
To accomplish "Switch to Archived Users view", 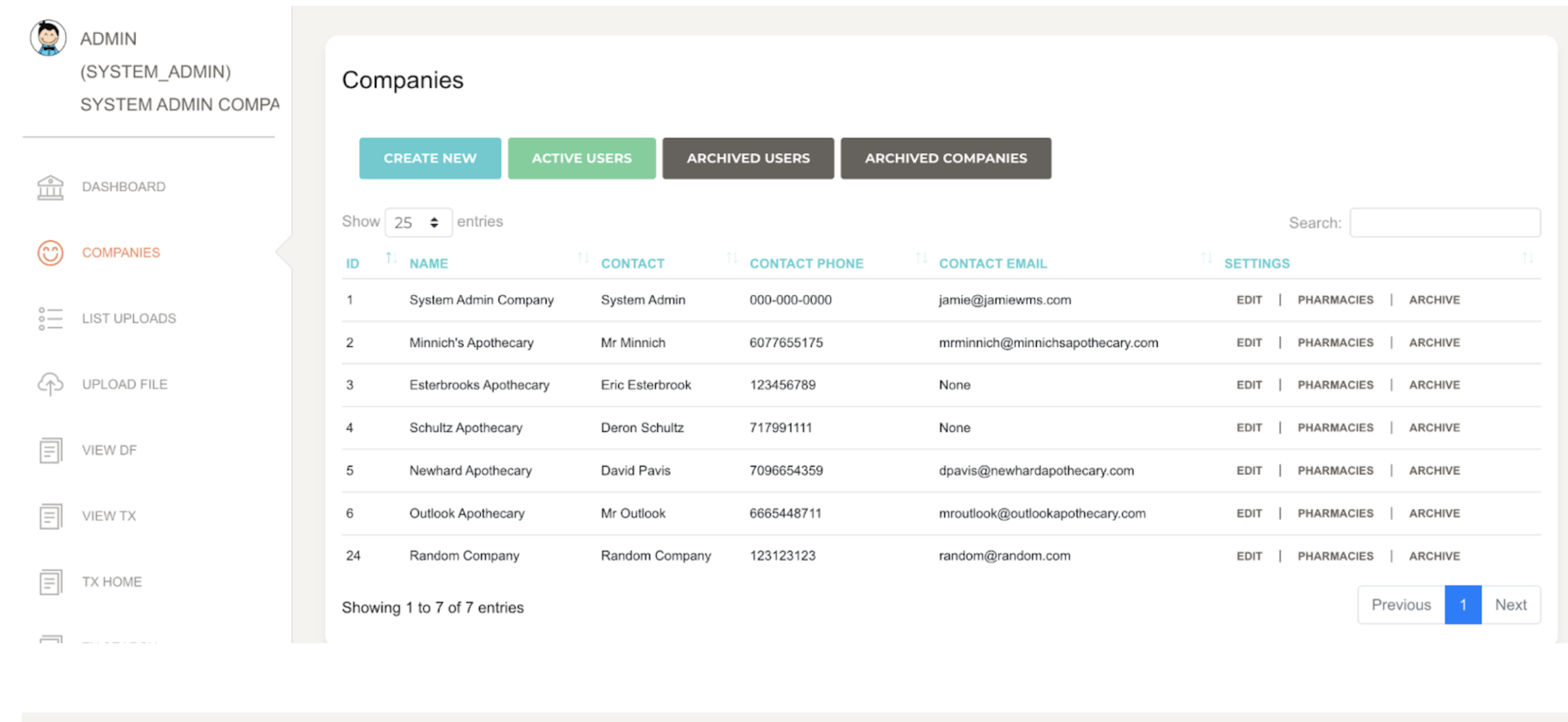I will coord(747,159).
